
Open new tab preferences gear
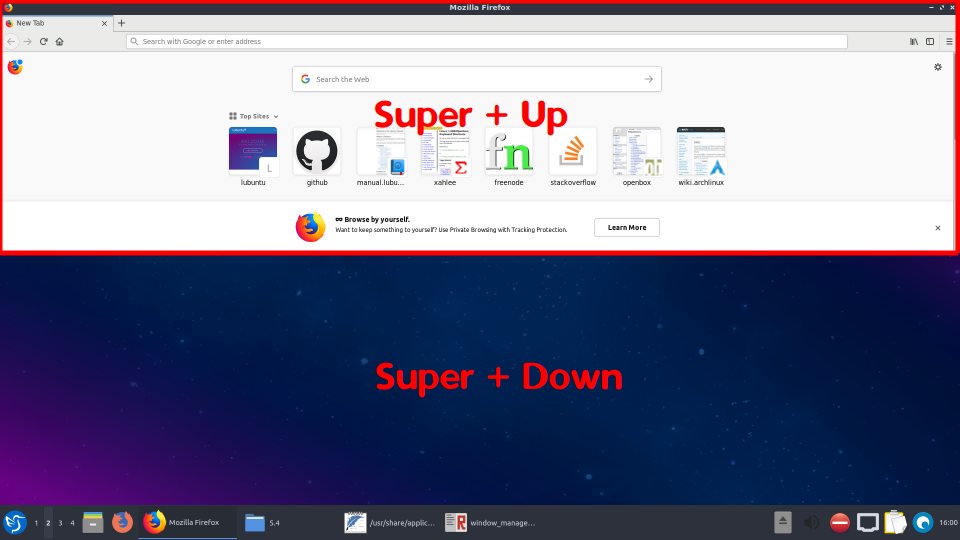(x=937, y=67)
